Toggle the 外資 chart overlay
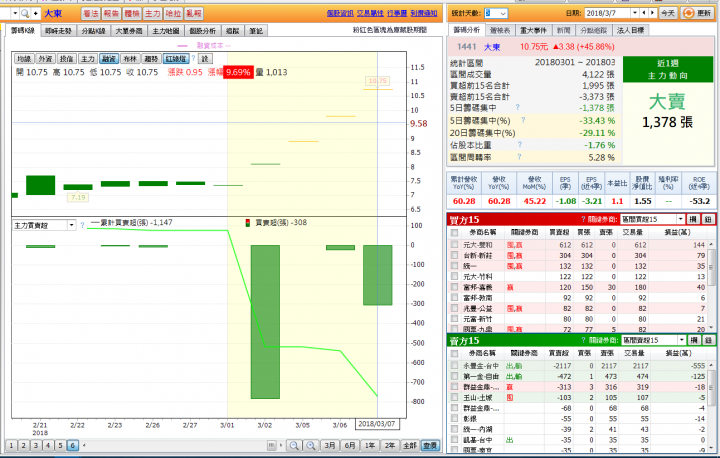 pyautogui.click(x=45, y=59)
